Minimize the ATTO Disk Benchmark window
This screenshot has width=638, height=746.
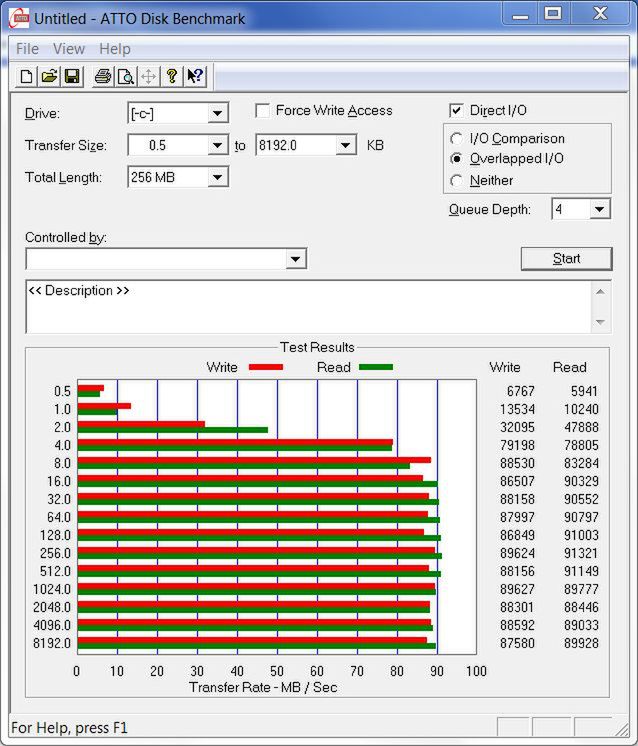[520, 14]
